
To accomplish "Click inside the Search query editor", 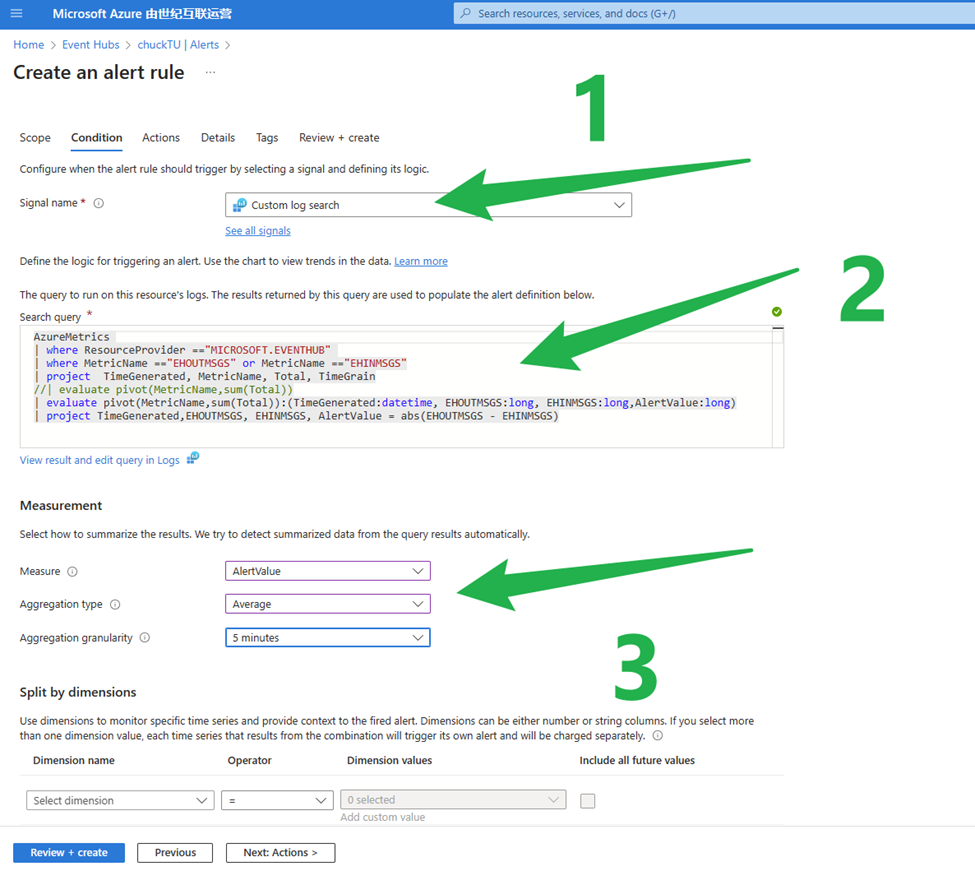I will click(400, 432).
